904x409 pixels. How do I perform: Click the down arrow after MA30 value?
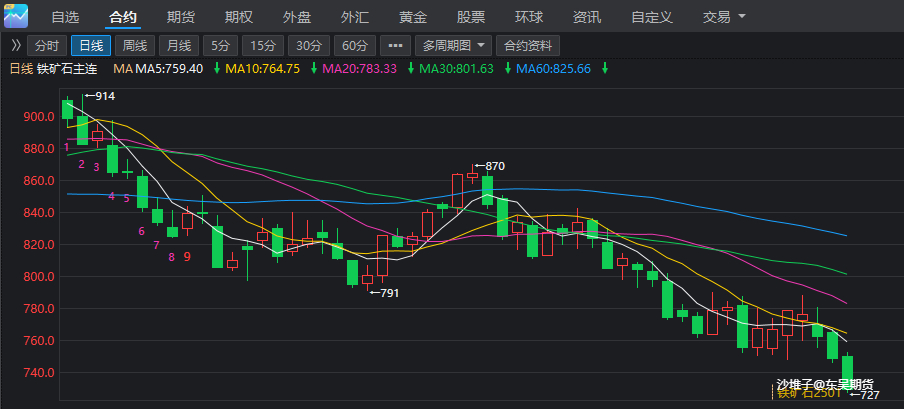pos(508,69)
